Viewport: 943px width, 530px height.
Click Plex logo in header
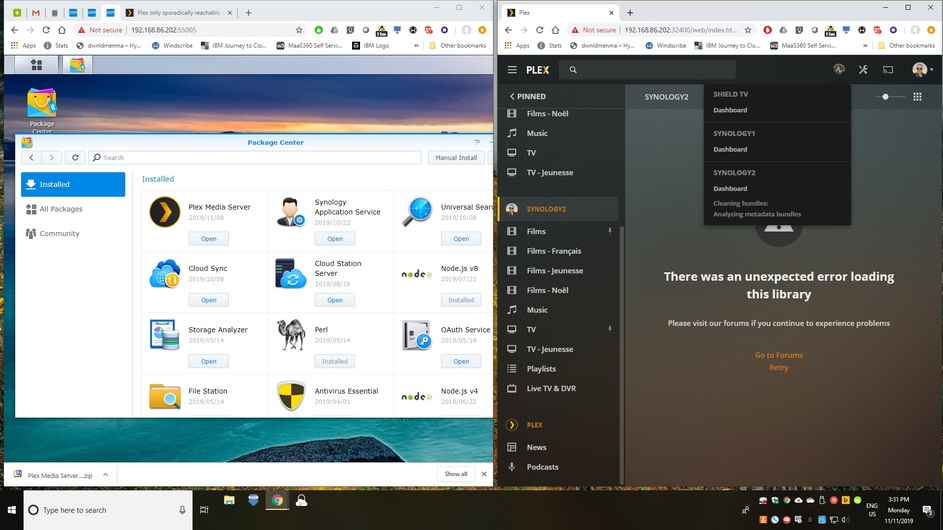tap(538, 70)
